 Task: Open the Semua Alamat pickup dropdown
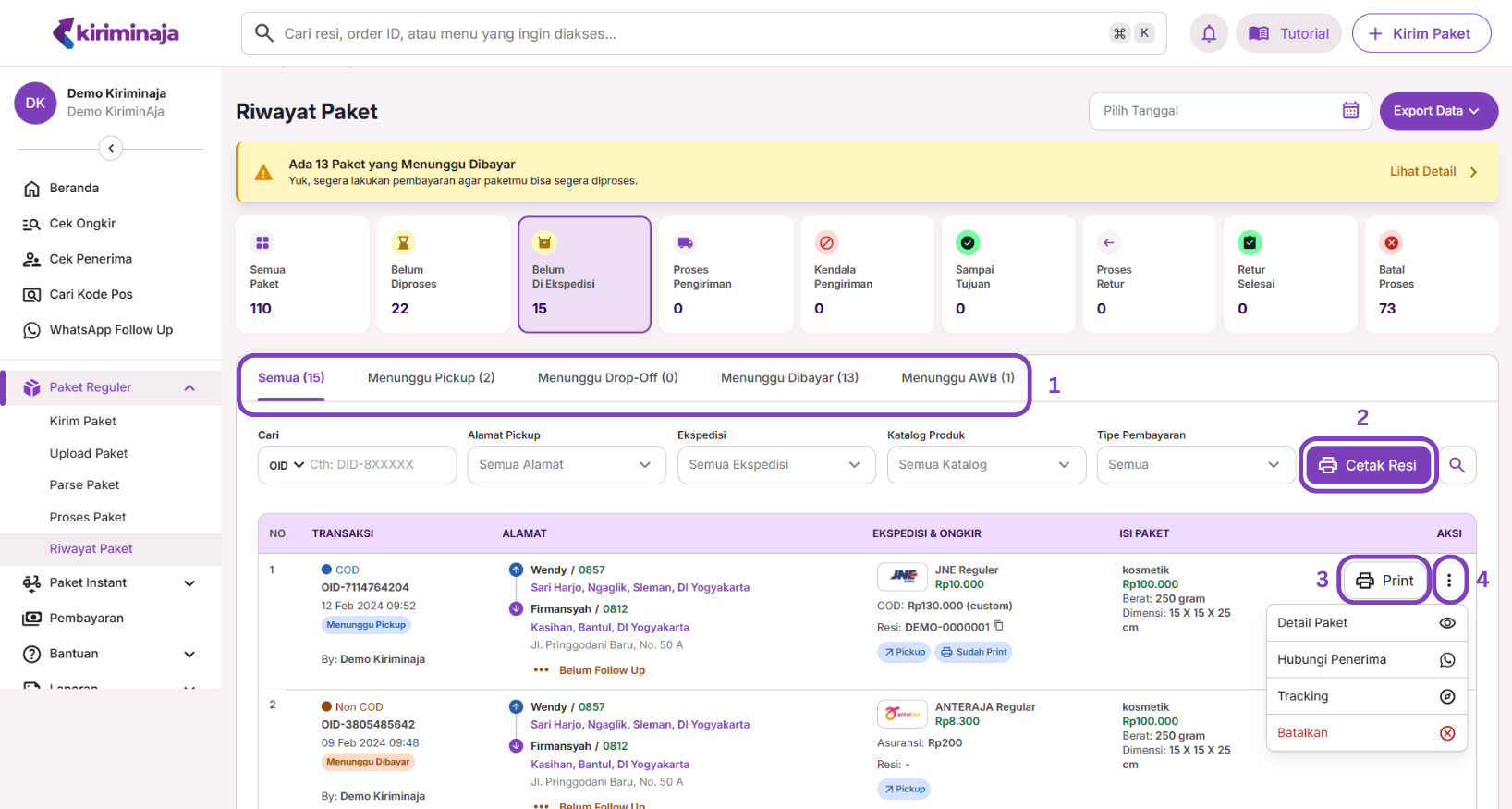point(566,465)
